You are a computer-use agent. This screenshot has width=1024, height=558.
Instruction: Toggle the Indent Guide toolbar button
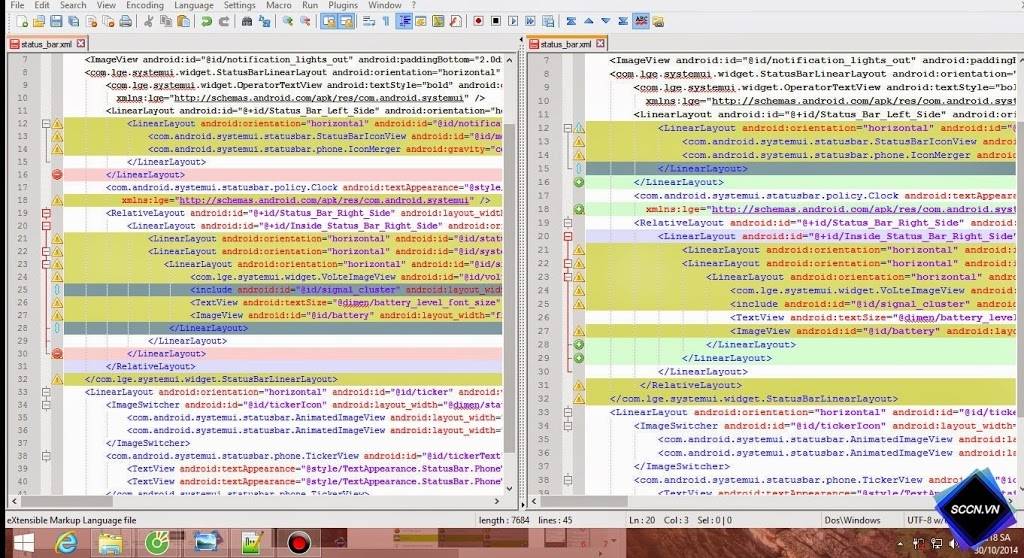tap(404, 22)
